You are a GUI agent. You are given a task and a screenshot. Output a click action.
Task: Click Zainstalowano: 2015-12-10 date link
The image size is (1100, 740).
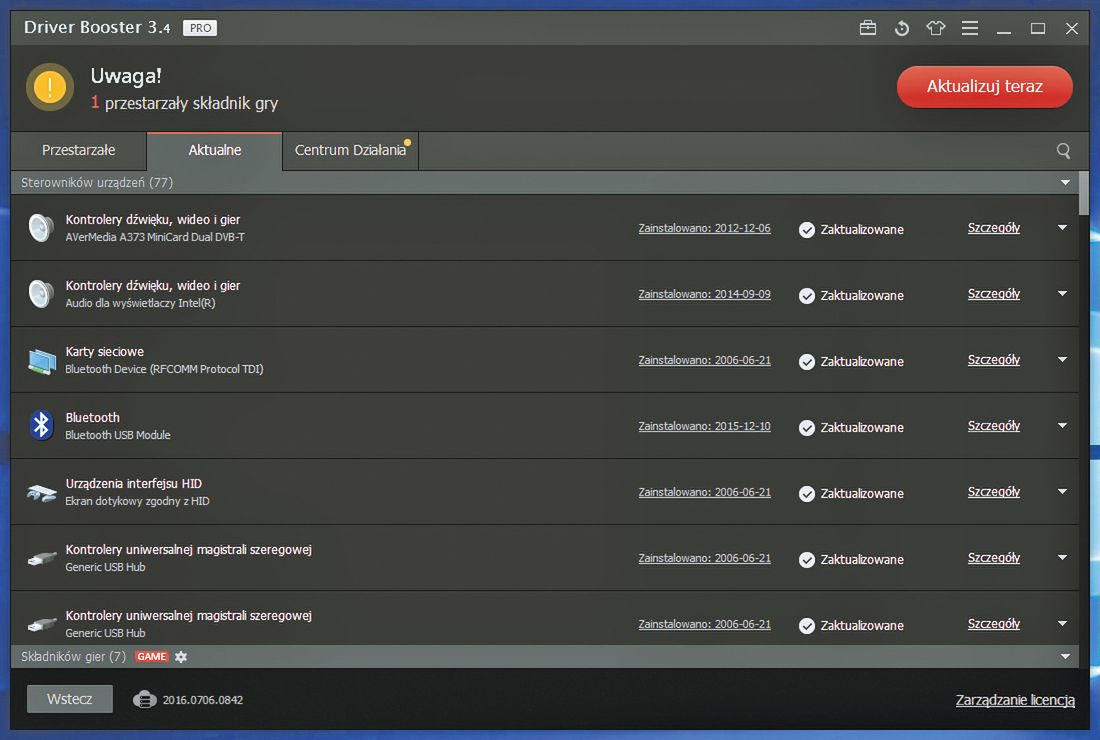(704, 426)
